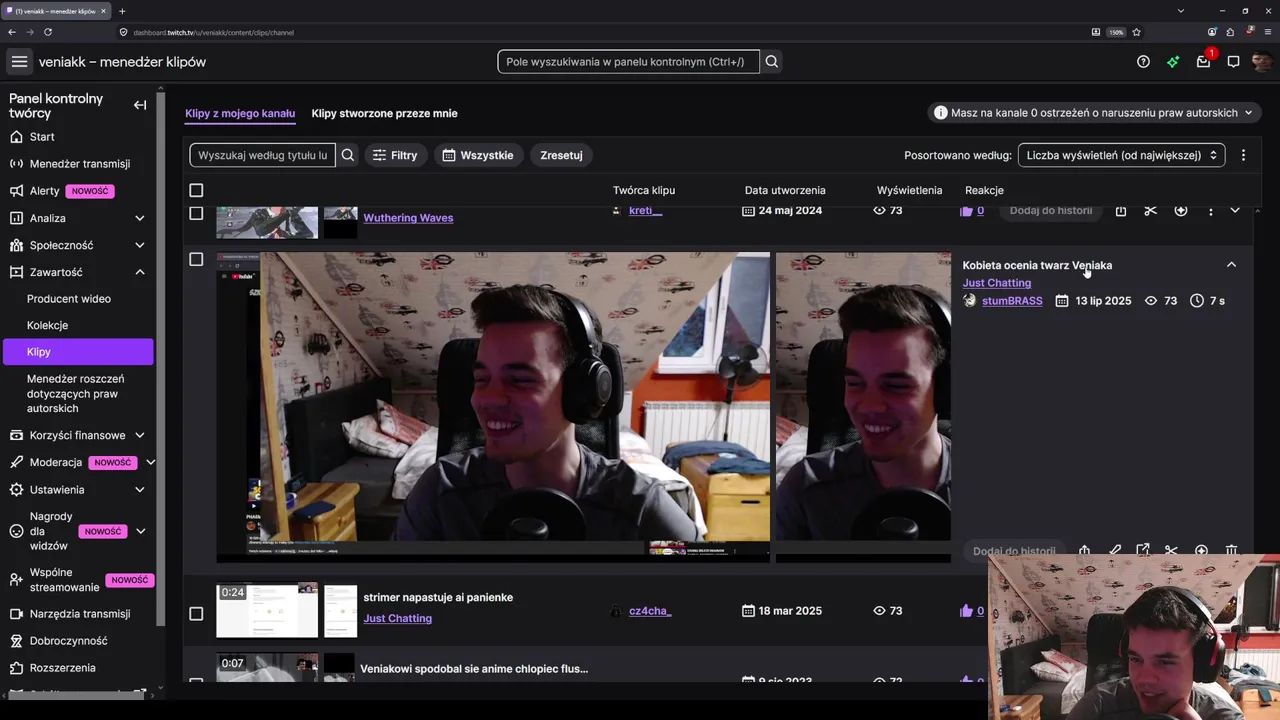This screenshot has width=1280, height=720.
Task: Open the whispers chat bubble icon
Action: [1233, 62]
